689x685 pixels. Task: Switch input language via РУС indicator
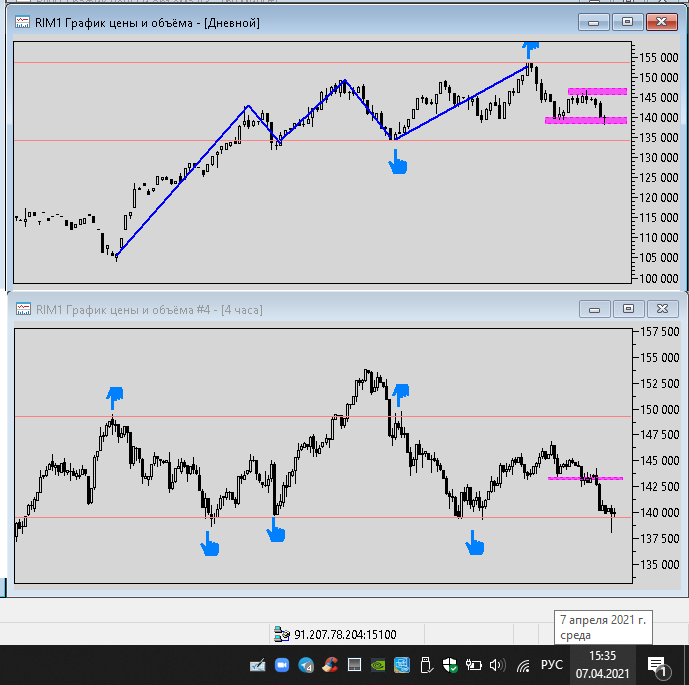551,665
